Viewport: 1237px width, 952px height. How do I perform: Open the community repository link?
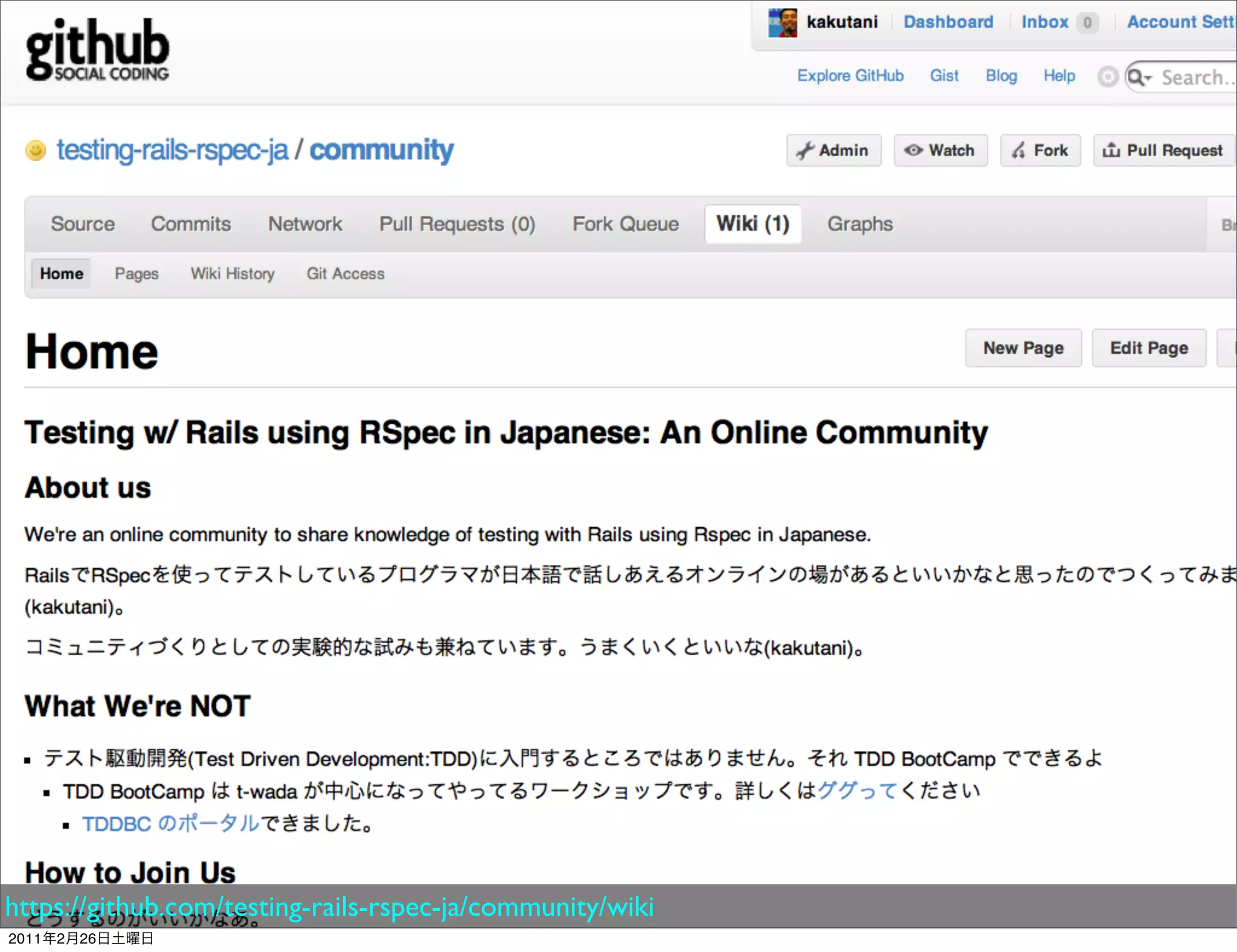coord(382,150)
